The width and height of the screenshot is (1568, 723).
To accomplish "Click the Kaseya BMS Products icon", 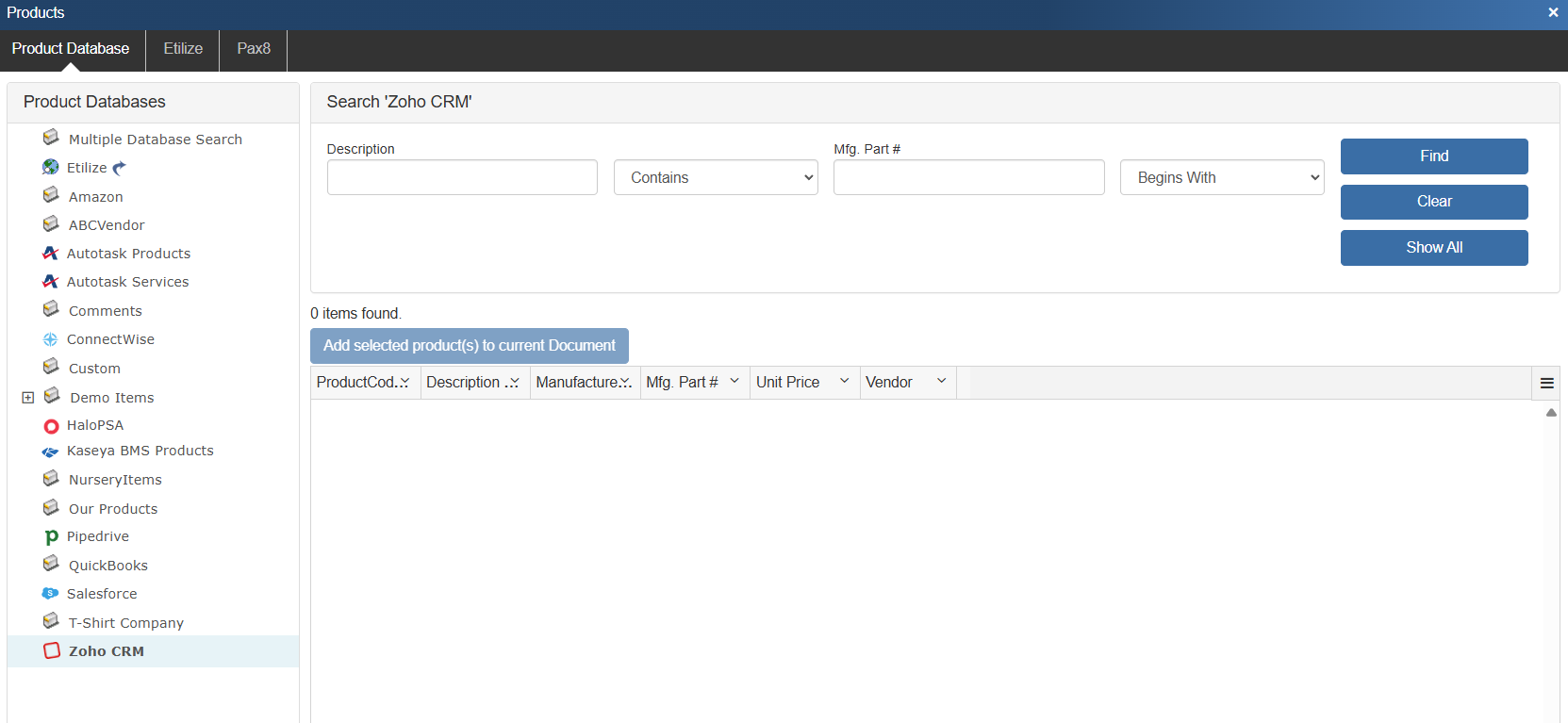I will coord(51,452).
